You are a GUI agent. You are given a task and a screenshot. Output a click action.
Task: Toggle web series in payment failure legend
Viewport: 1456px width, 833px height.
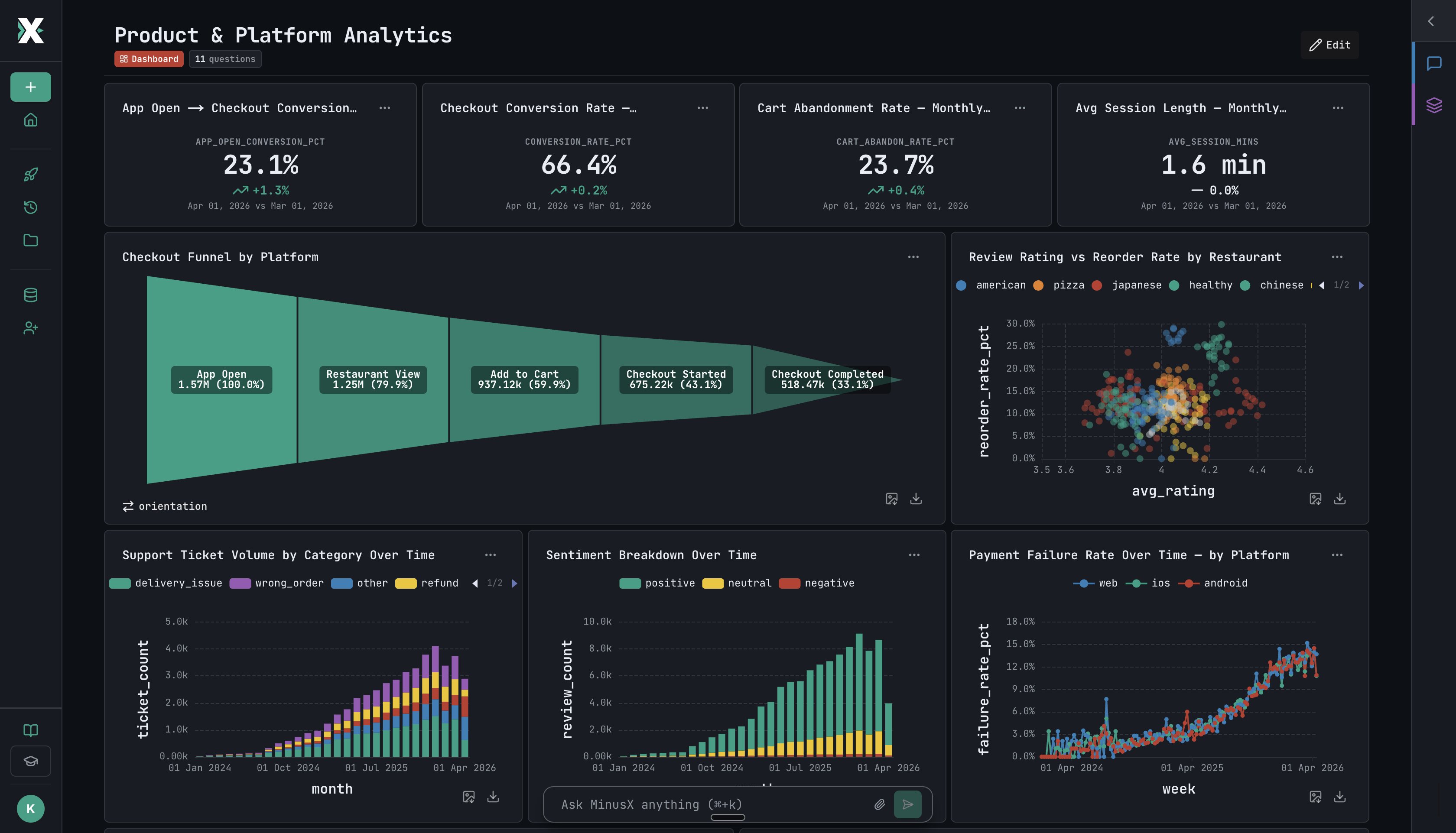pos(1095,583)
